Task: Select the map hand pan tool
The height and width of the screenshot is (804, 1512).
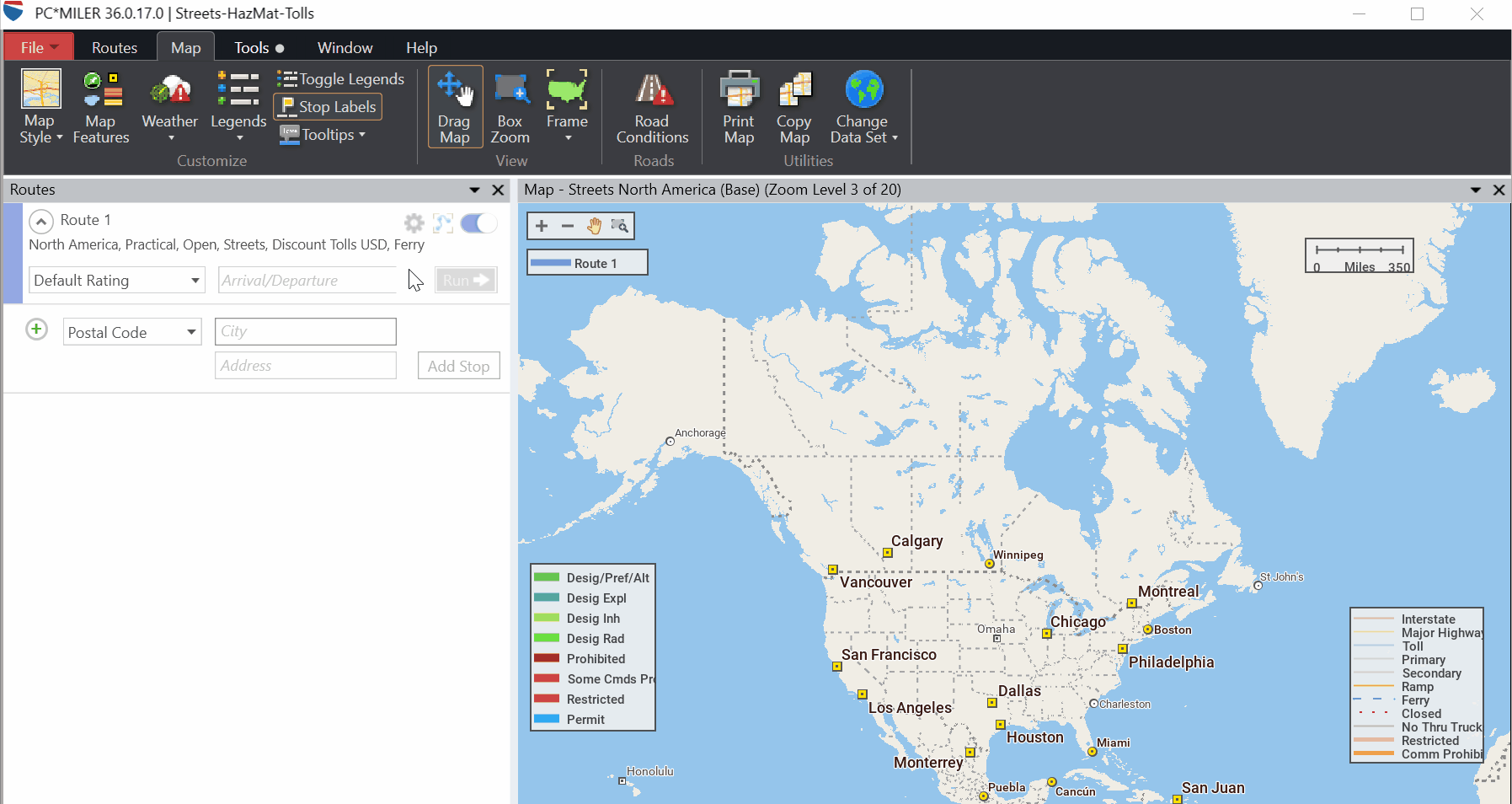Action: pyautogui.click(x=594, y=226)
